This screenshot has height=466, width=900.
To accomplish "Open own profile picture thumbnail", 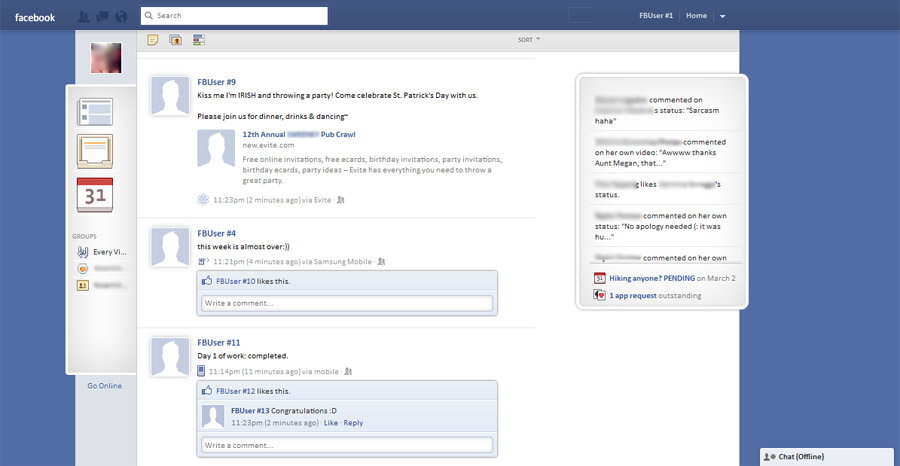I will coord(106,58).
